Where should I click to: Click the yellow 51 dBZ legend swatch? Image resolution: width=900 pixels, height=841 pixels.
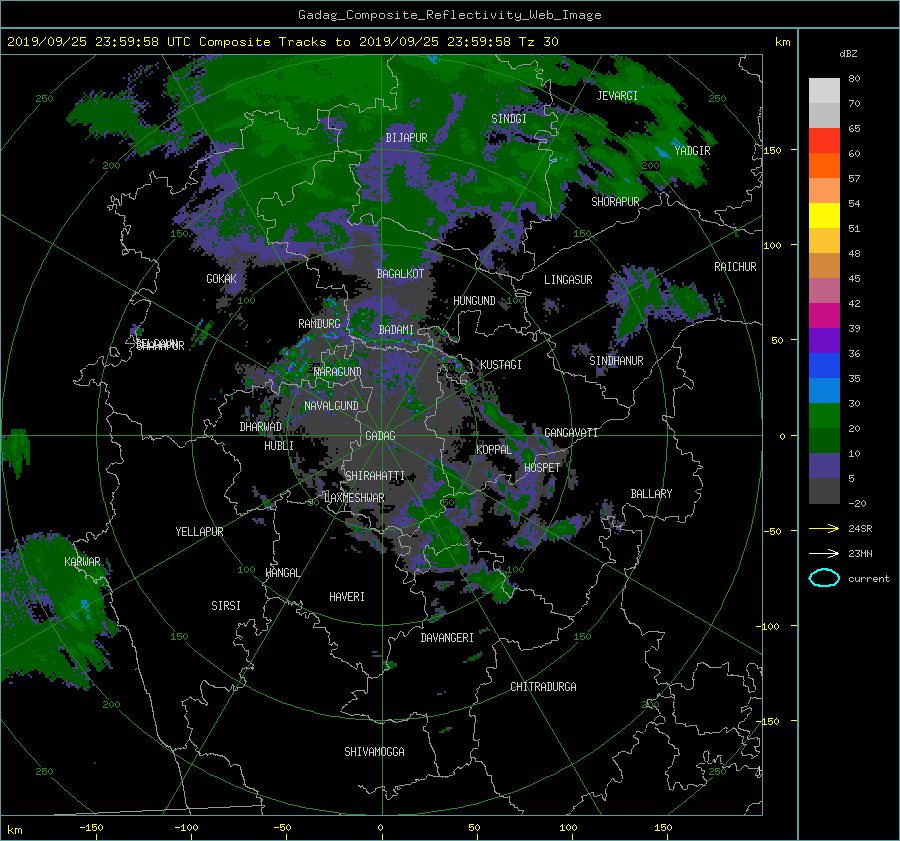(824, 216)
